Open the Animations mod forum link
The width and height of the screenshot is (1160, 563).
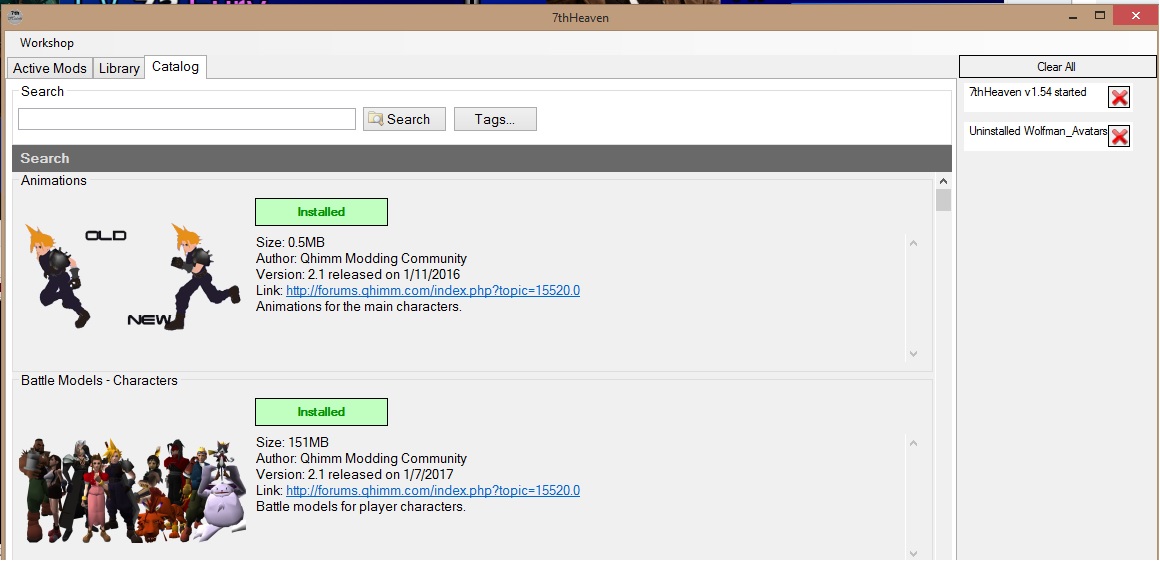(433, 290)
